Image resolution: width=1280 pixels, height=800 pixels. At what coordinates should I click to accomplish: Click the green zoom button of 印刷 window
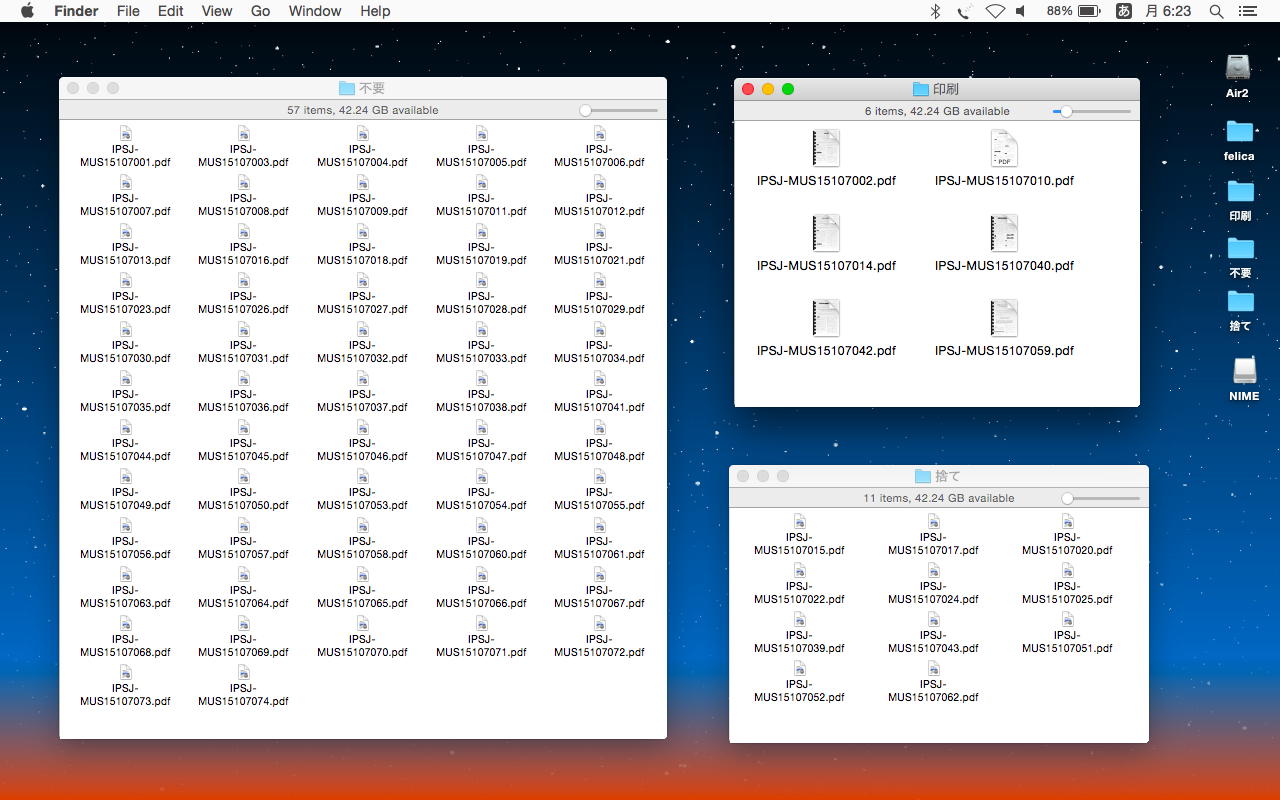pyautogui.click(x=788, y=89)
